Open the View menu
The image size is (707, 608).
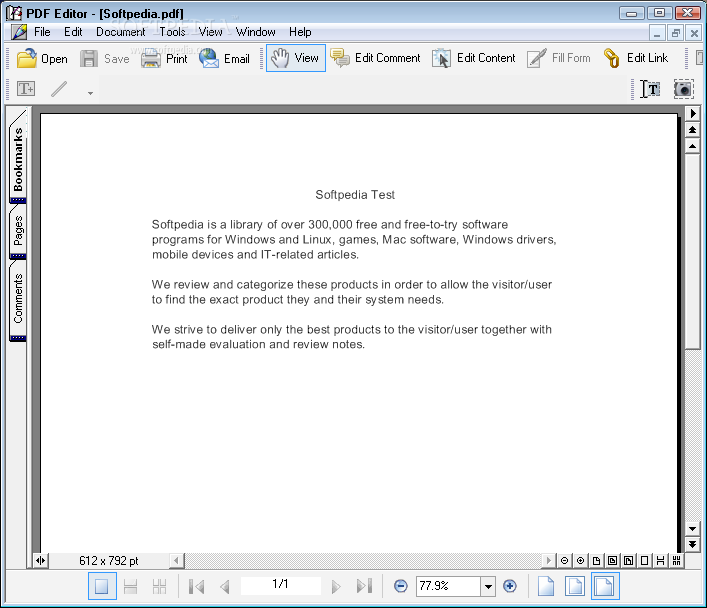[211, 32]
